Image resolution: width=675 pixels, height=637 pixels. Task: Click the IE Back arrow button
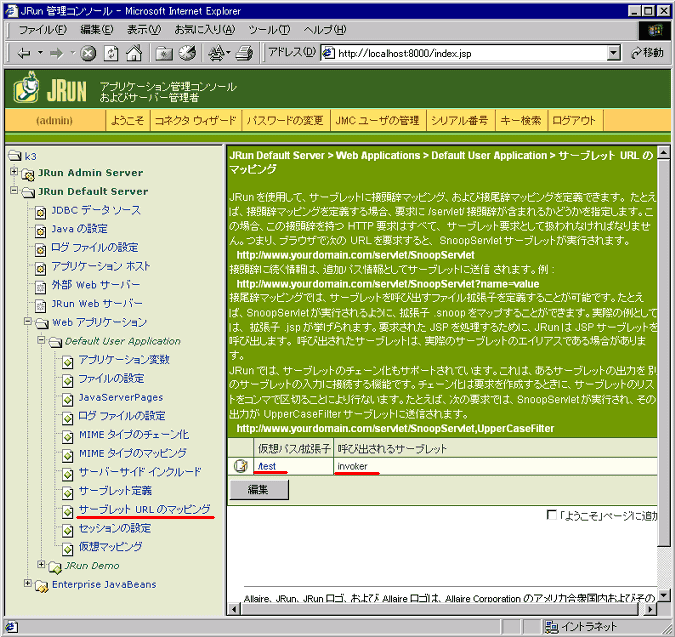click(x=24, y=53)
